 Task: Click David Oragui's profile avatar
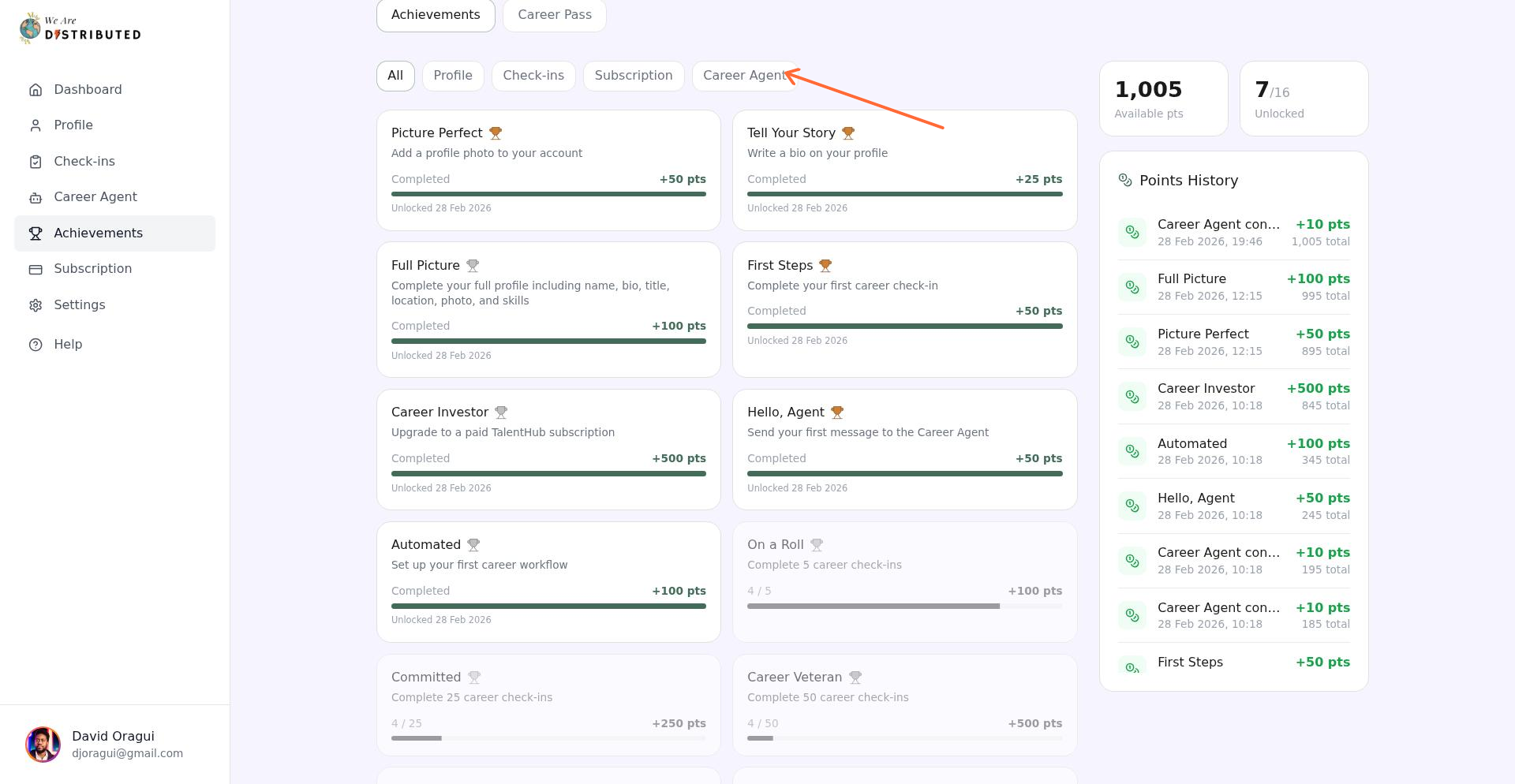coord(43,744)
